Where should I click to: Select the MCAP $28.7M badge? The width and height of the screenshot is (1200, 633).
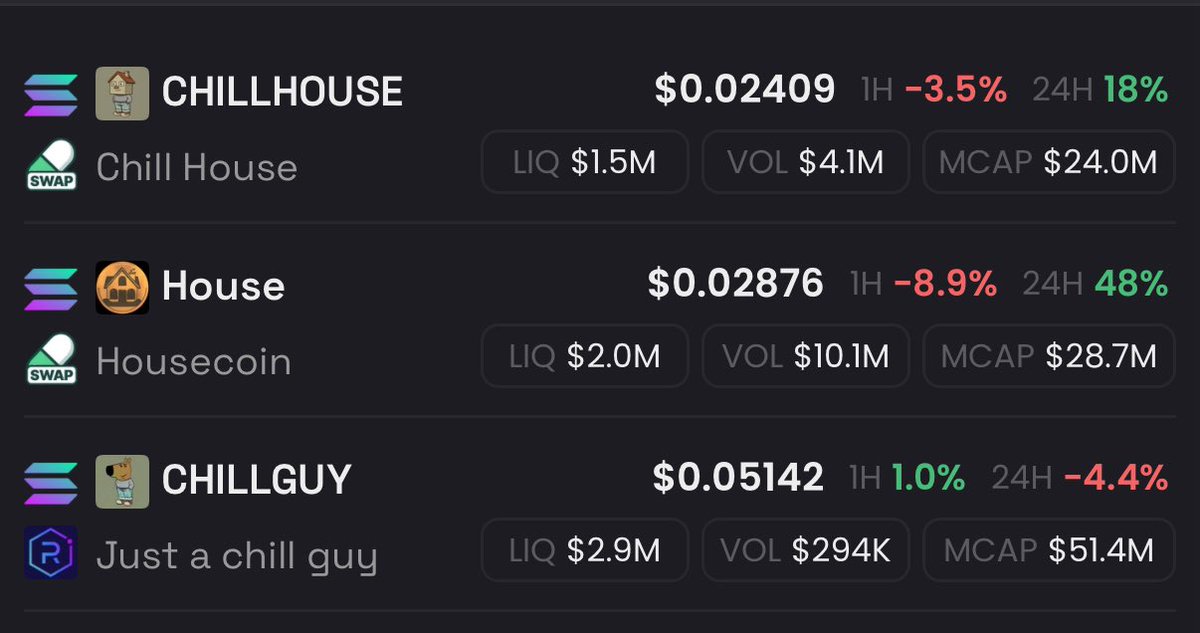pos(1048,356)
